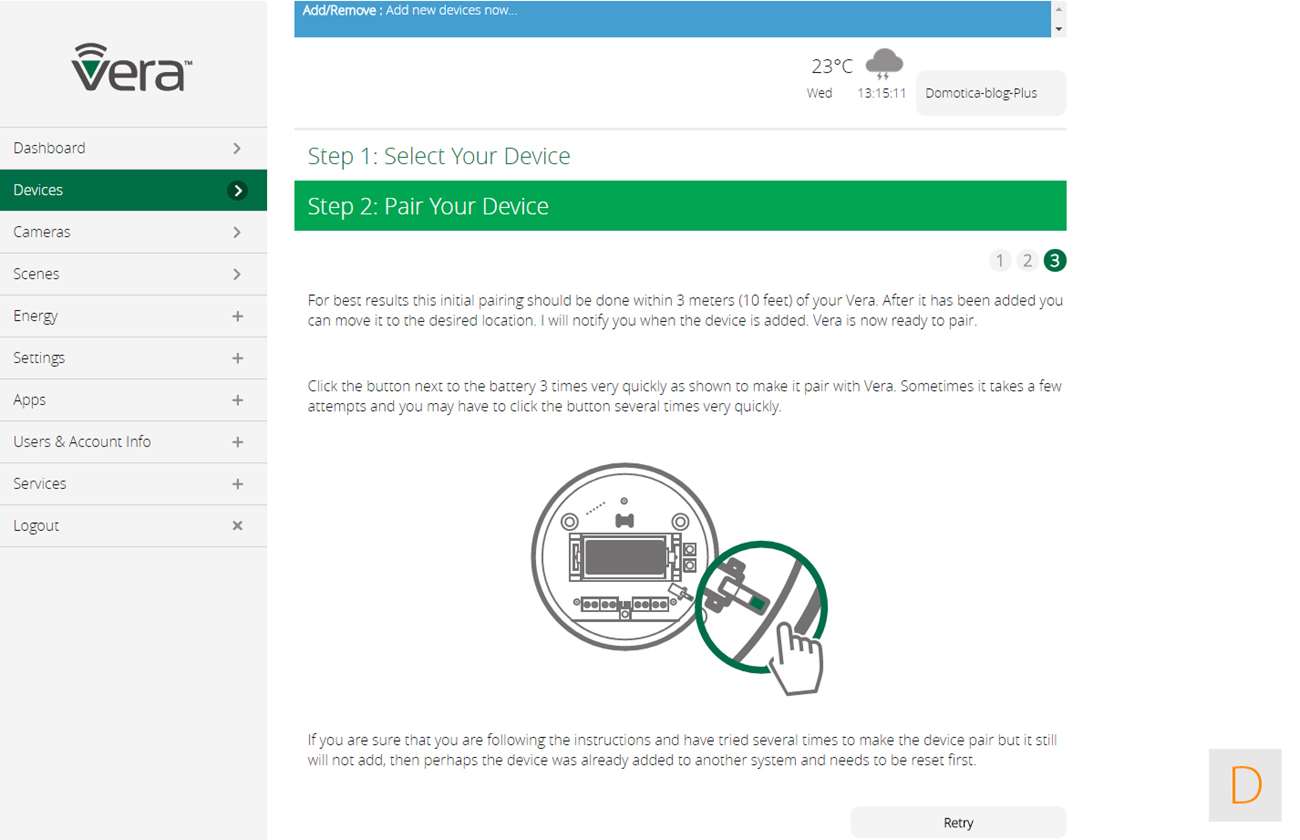Click the device pairing illustration

tap(679, 578)
